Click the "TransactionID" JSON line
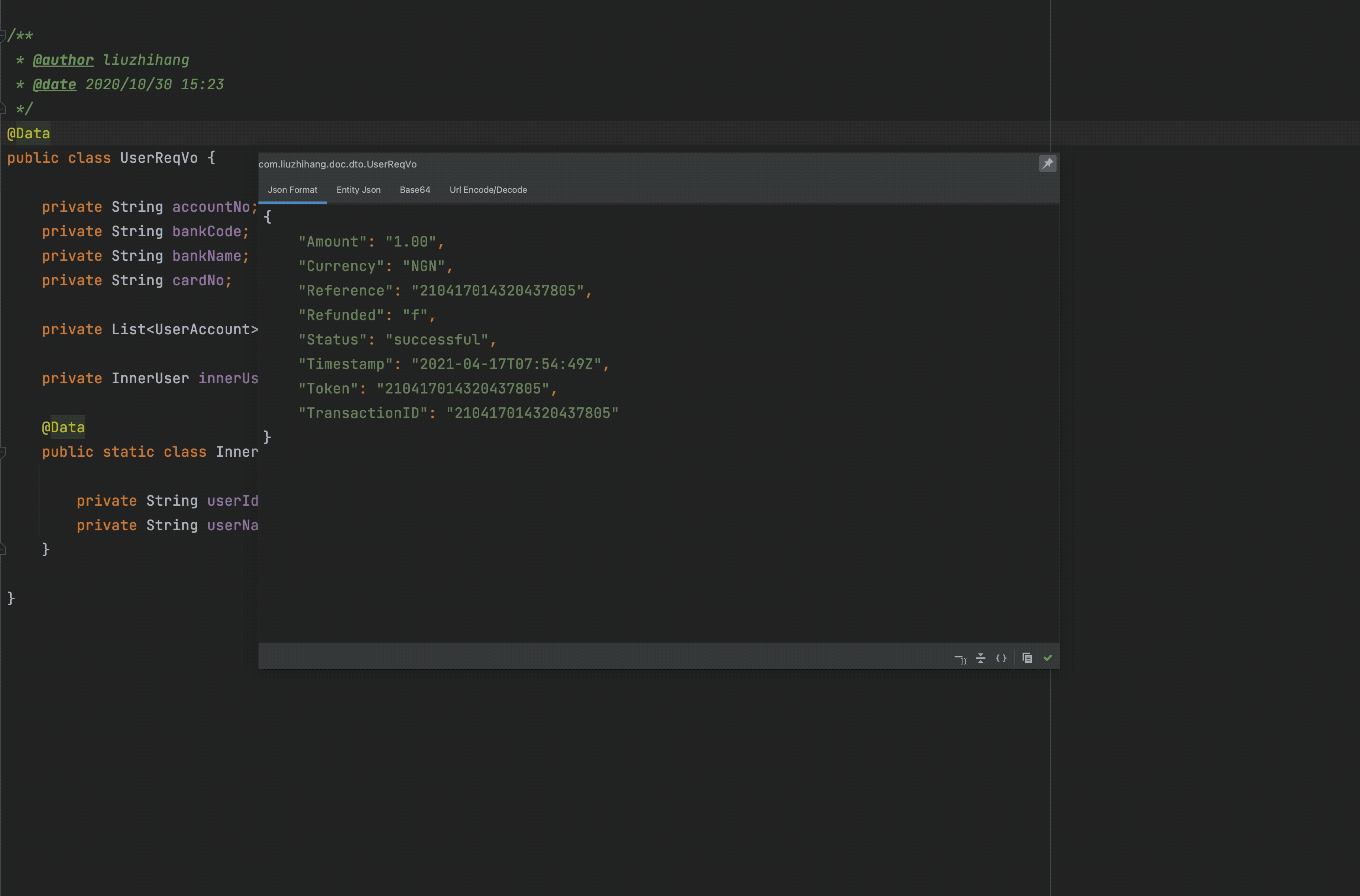 pos(458,414)
